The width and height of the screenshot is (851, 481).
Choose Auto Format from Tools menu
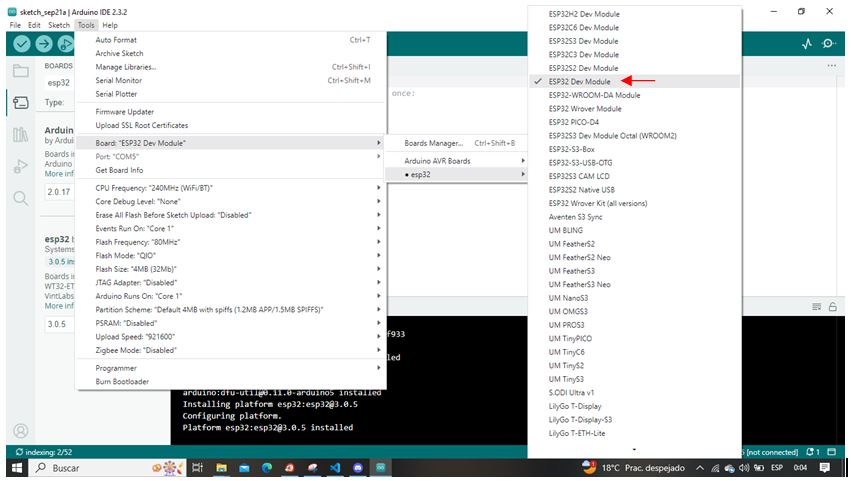point(231,40)
